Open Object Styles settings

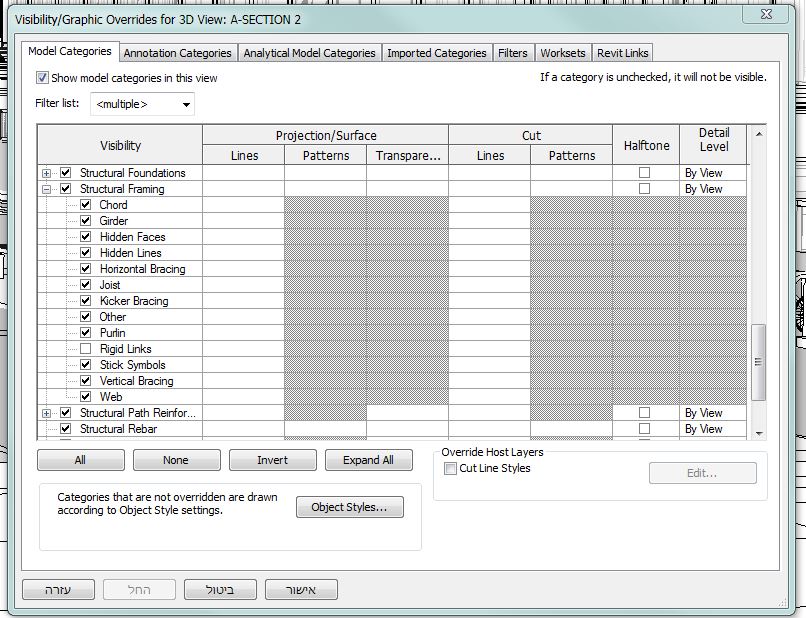pyautogui.click(x=350, y=507)
